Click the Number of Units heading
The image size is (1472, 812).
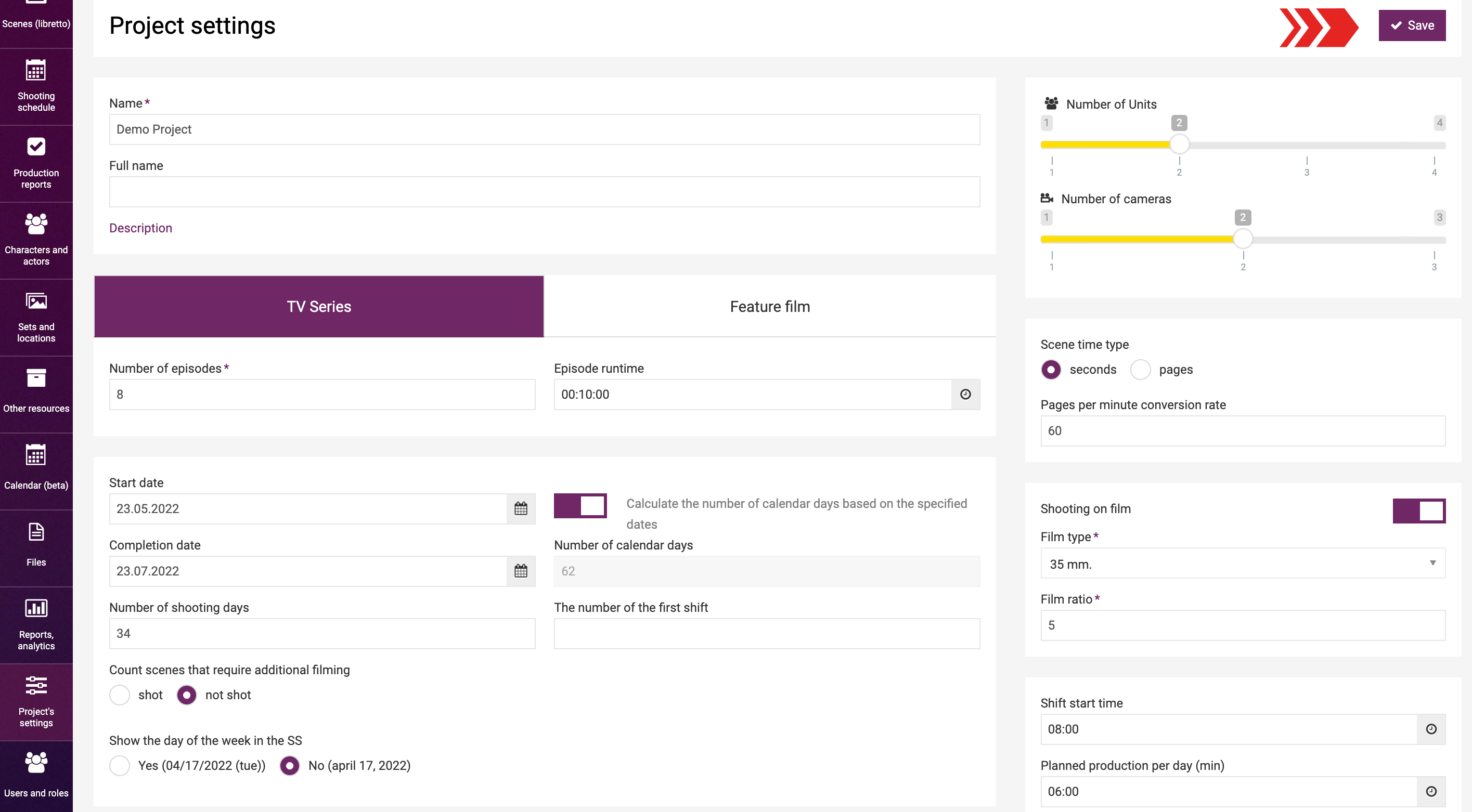(1112, 104)
